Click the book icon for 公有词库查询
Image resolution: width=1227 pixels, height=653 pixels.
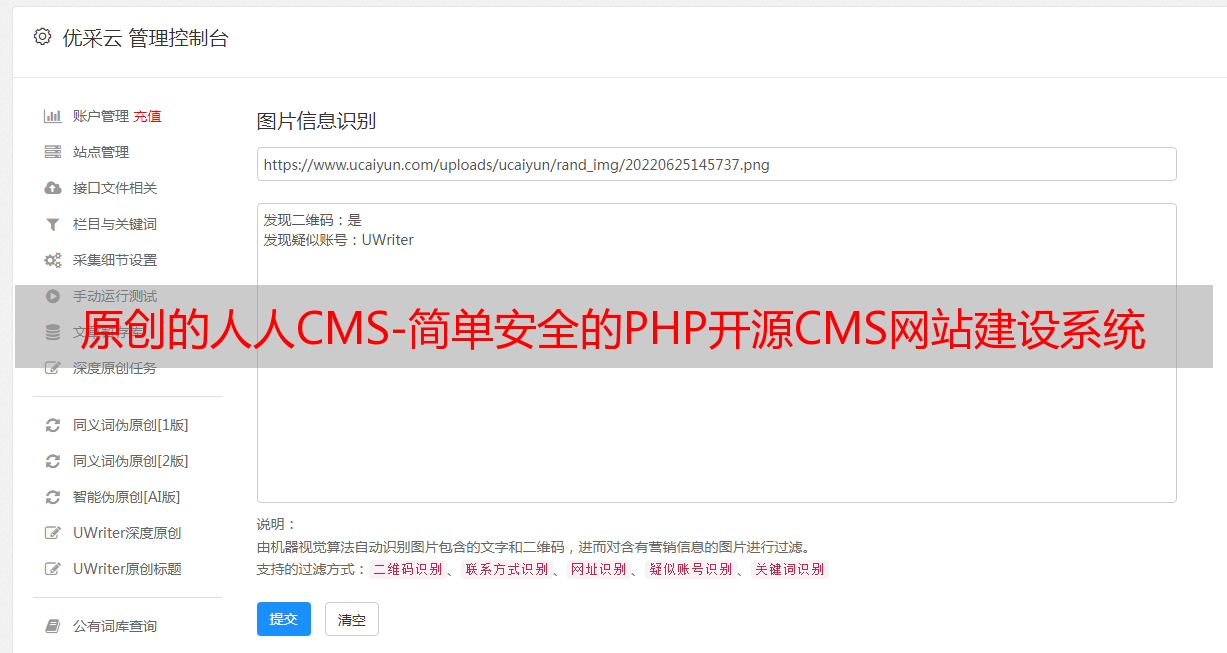[x=53, y=626]
